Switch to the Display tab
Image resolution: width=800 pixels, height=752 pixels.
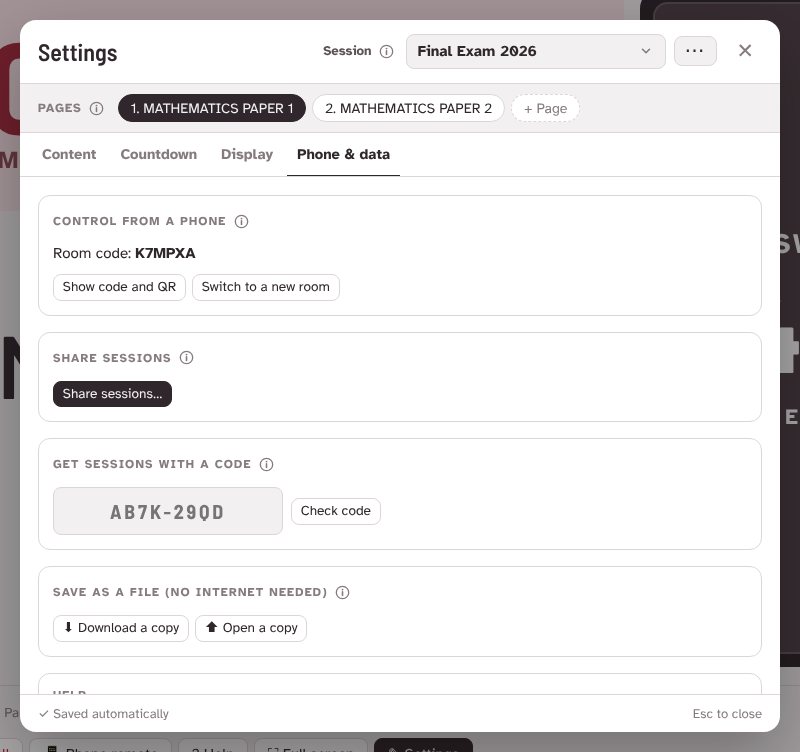pos(247,155)
